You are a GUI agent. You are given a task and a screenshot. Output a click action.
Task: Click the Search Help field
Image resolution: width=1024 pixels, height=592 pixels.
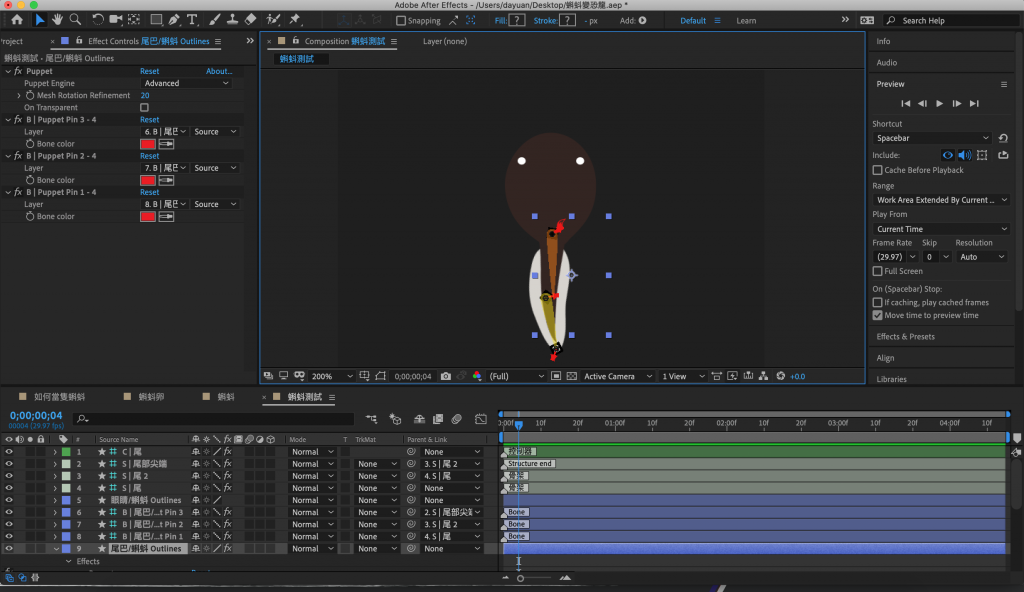[950, 20]
